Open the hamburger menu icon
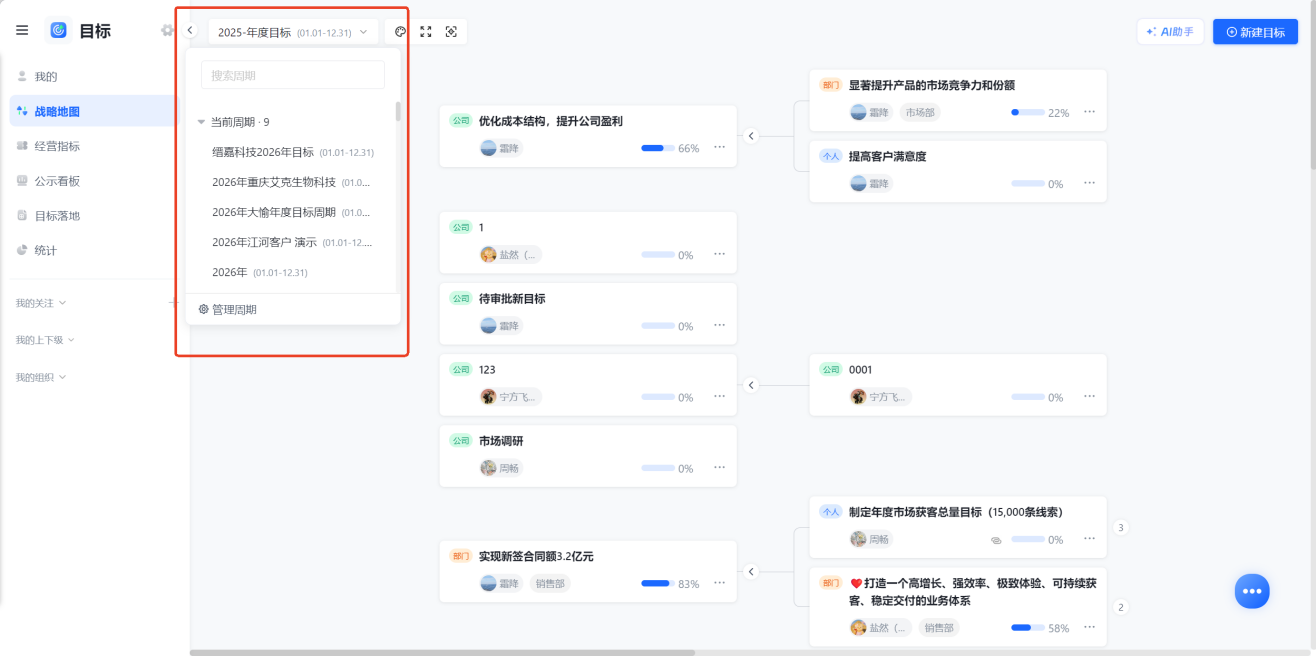Screen dimensions: 1316x656 pos(22,31)
